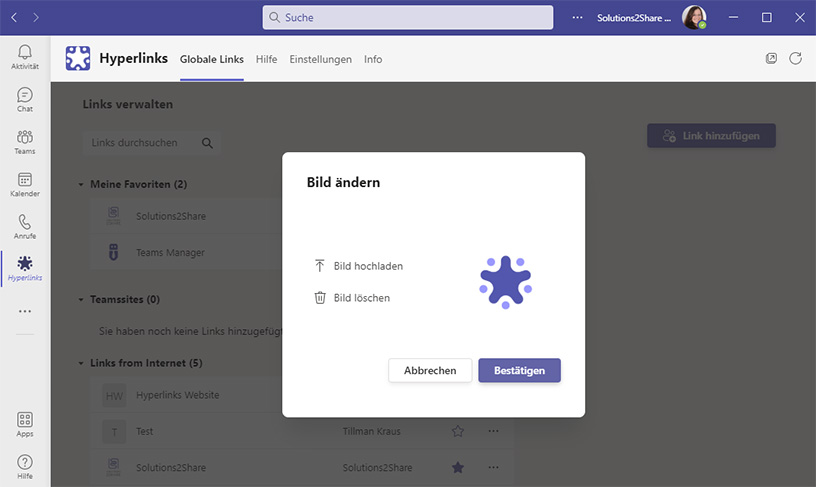This screenshot has height=487, width=816.
Task: Click the star-shaped image preview
Action: click(505, 282)
